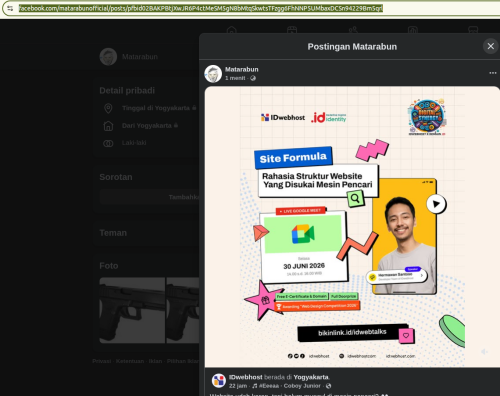This screenshot has height=396, width=500.
Task: Click the music note audio icon
Action: point(255,386)
